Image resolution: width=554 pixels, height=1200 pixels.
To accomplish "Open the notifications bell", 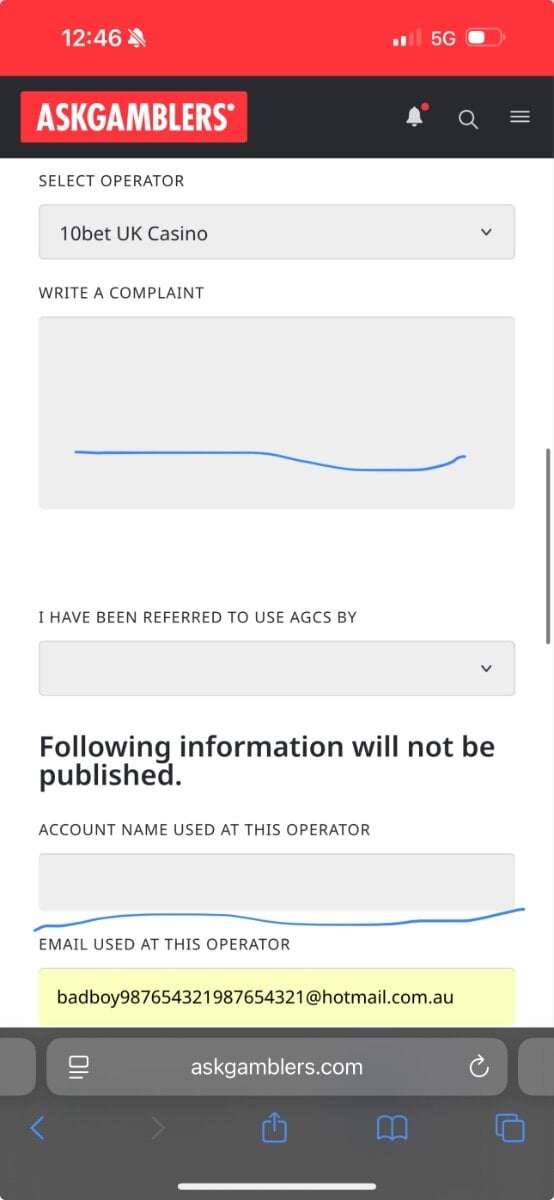I will click(x=415, y=117).
